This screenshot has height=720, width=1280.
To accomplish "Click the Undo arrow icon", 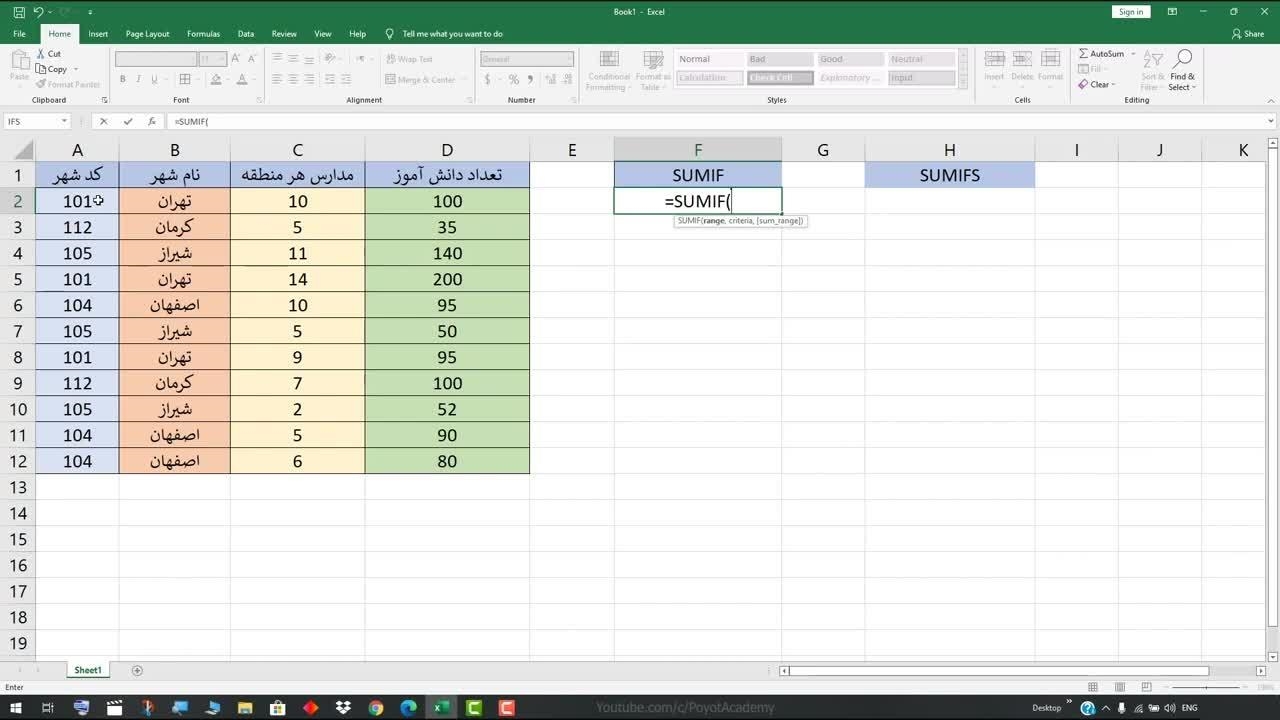I will pyautogui.click(x=38, y=12).
